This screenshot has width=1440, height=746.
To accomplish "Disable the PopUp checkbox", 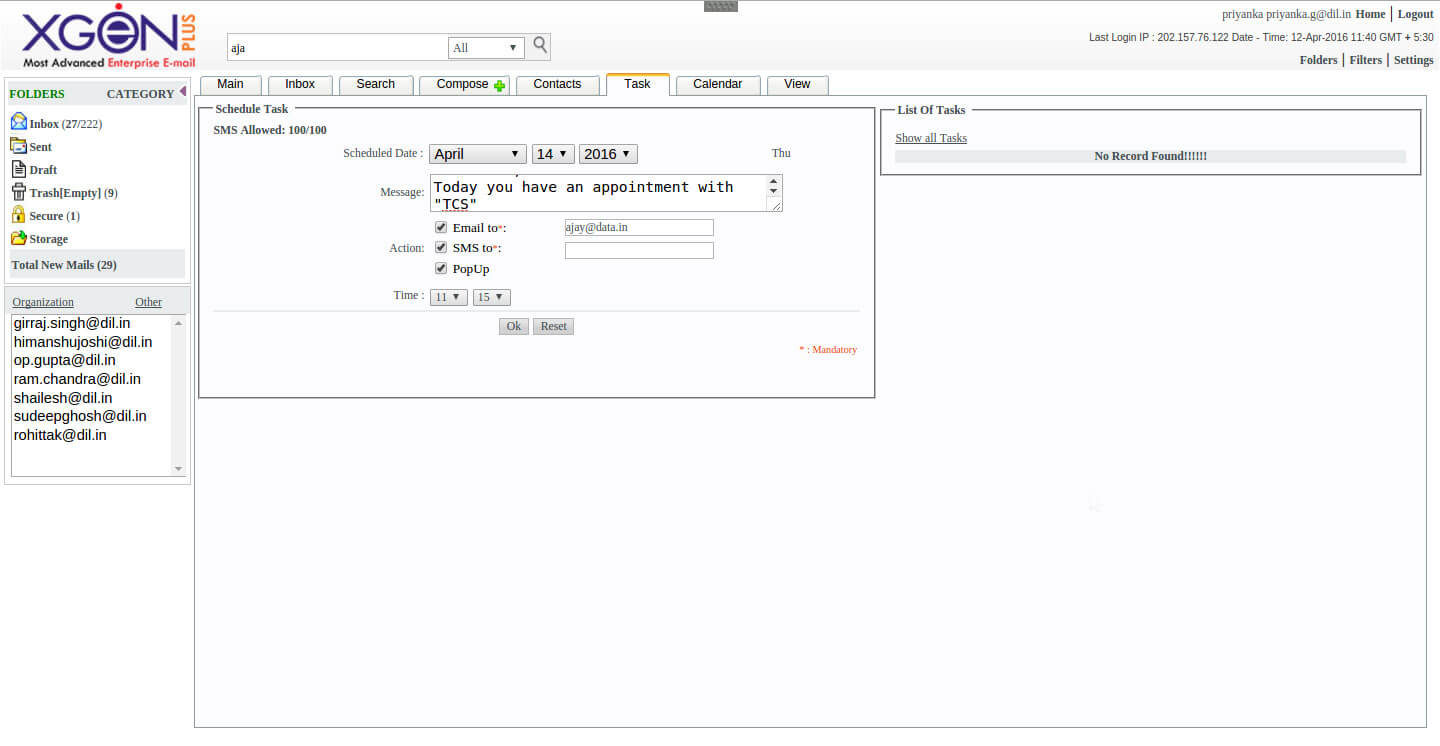I will pos(441,268).
